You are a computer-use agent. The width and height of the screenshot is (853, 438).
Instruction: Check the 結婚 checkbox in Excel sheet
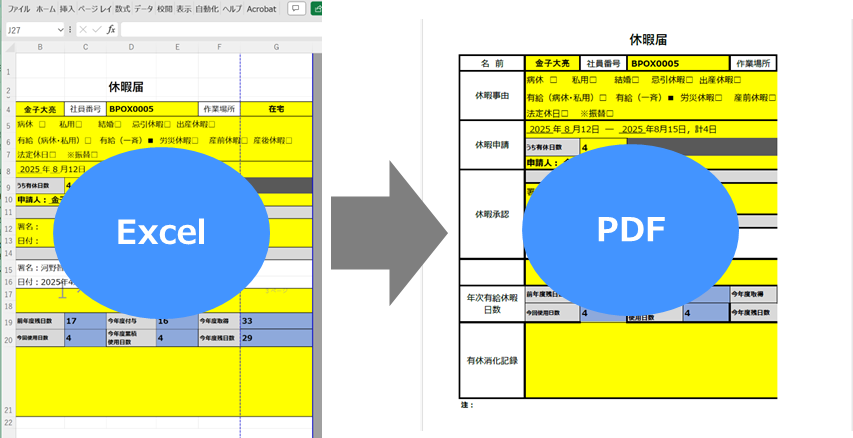click(x=117, y=125)
